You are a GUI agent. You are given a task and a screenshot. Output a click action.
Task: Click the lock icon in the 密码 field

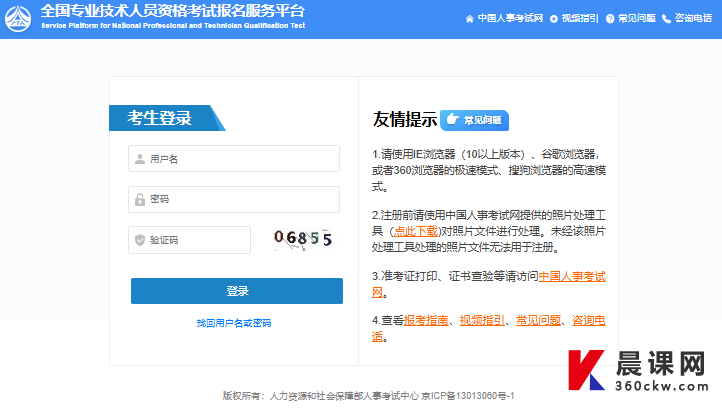(139, 200)
